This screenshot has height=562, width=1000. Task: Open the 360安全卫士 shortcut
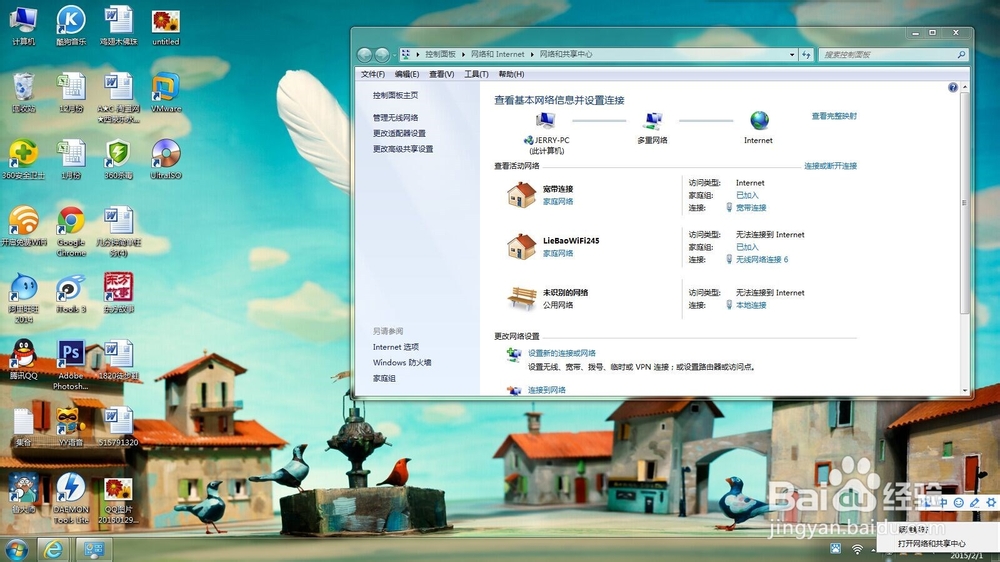(x=24, y=159)
